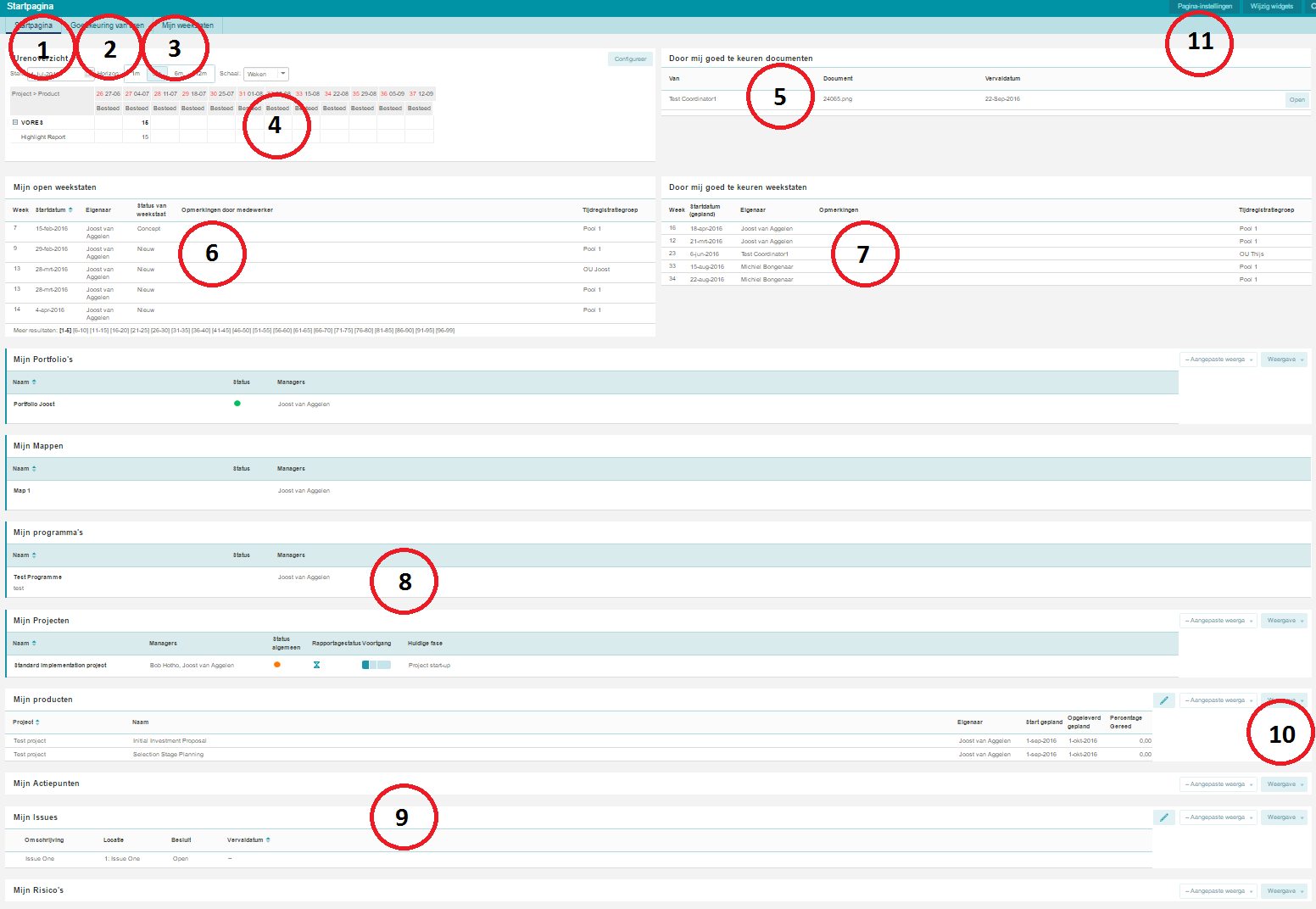1316x909 pixels.
Task: Click the Pagina-instellingen button
Action: [1204, 7]
